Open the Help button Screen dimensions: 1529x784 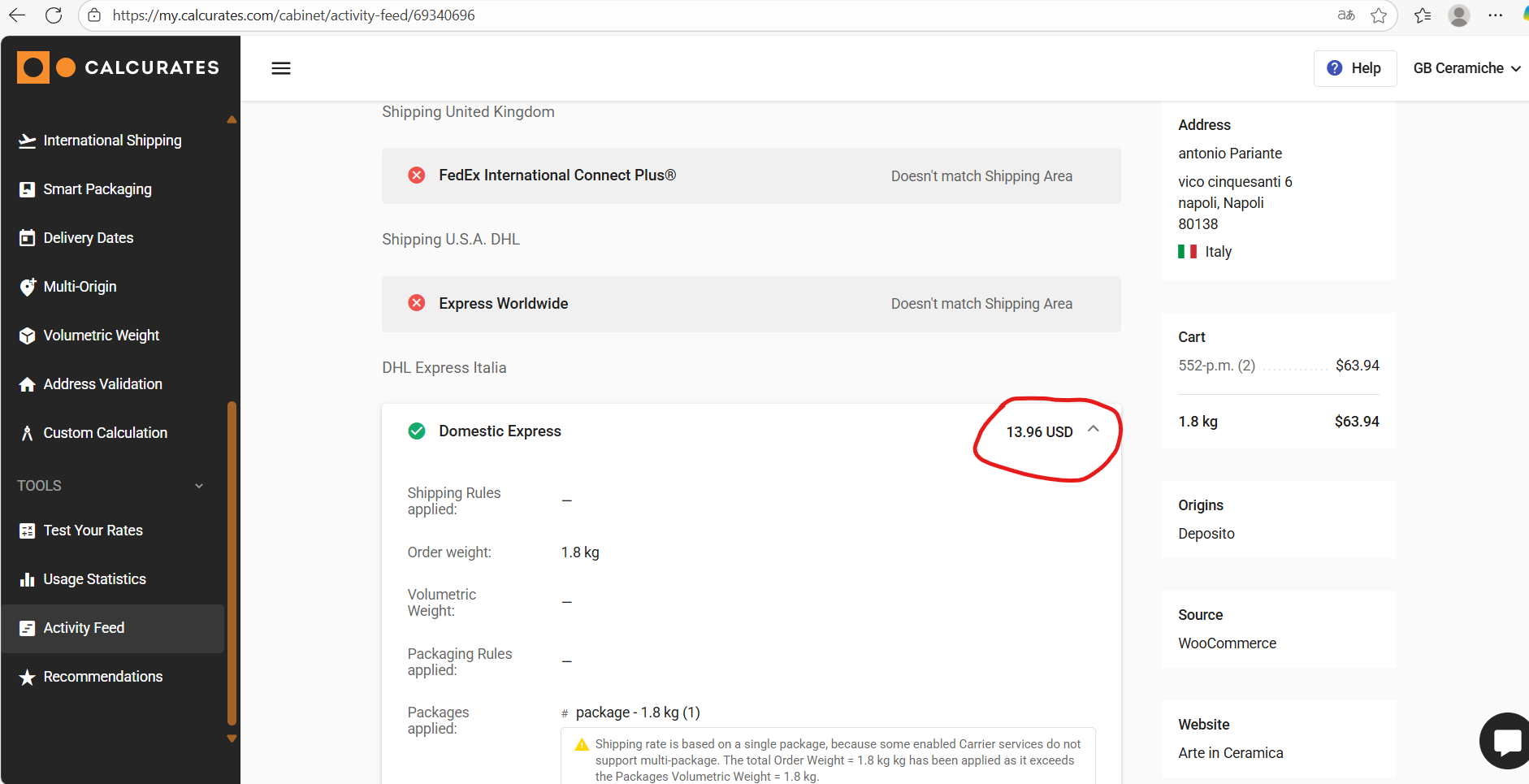1354,68
